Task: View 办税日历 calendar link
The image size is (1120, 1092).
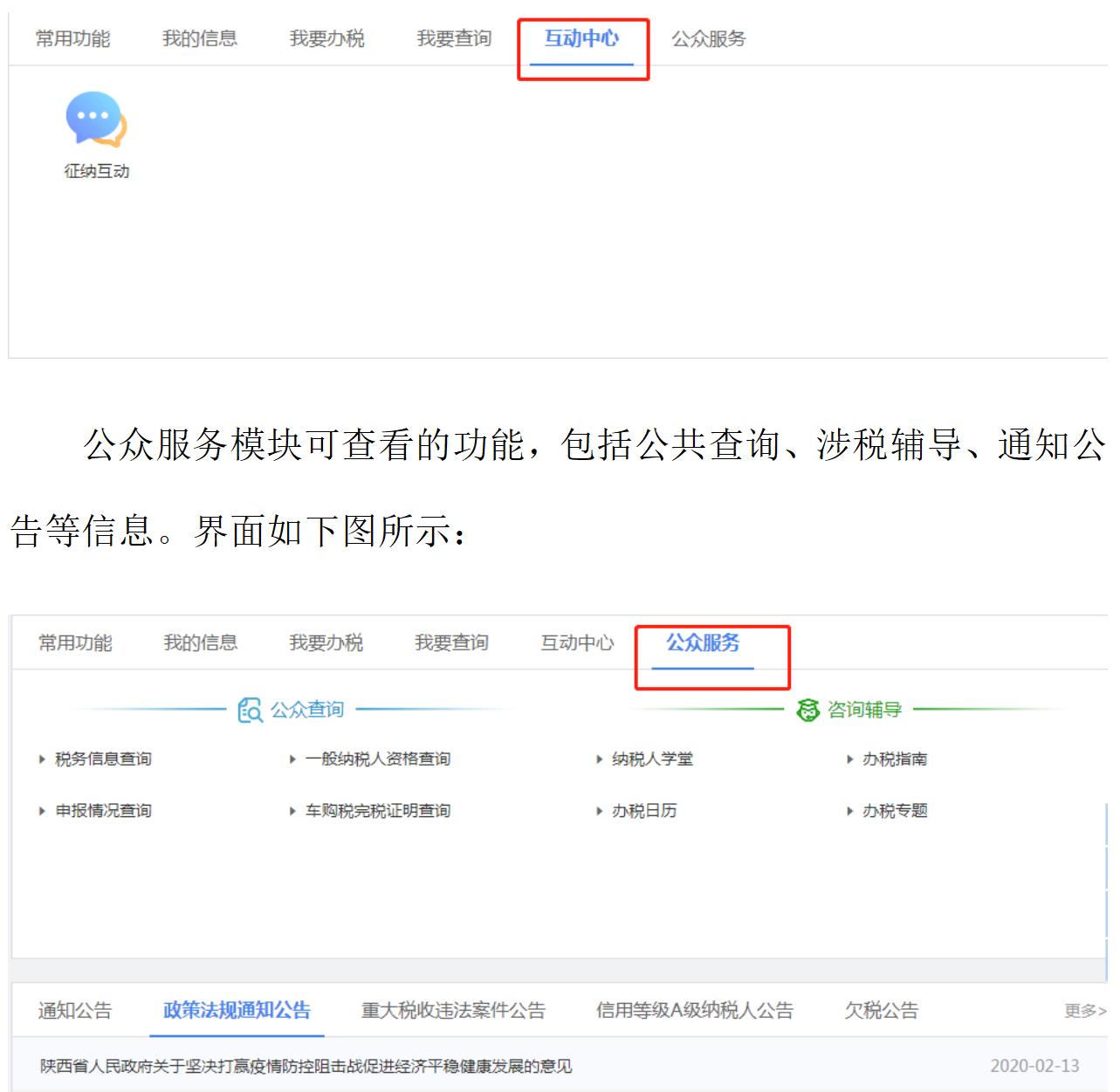Action: 644,811
